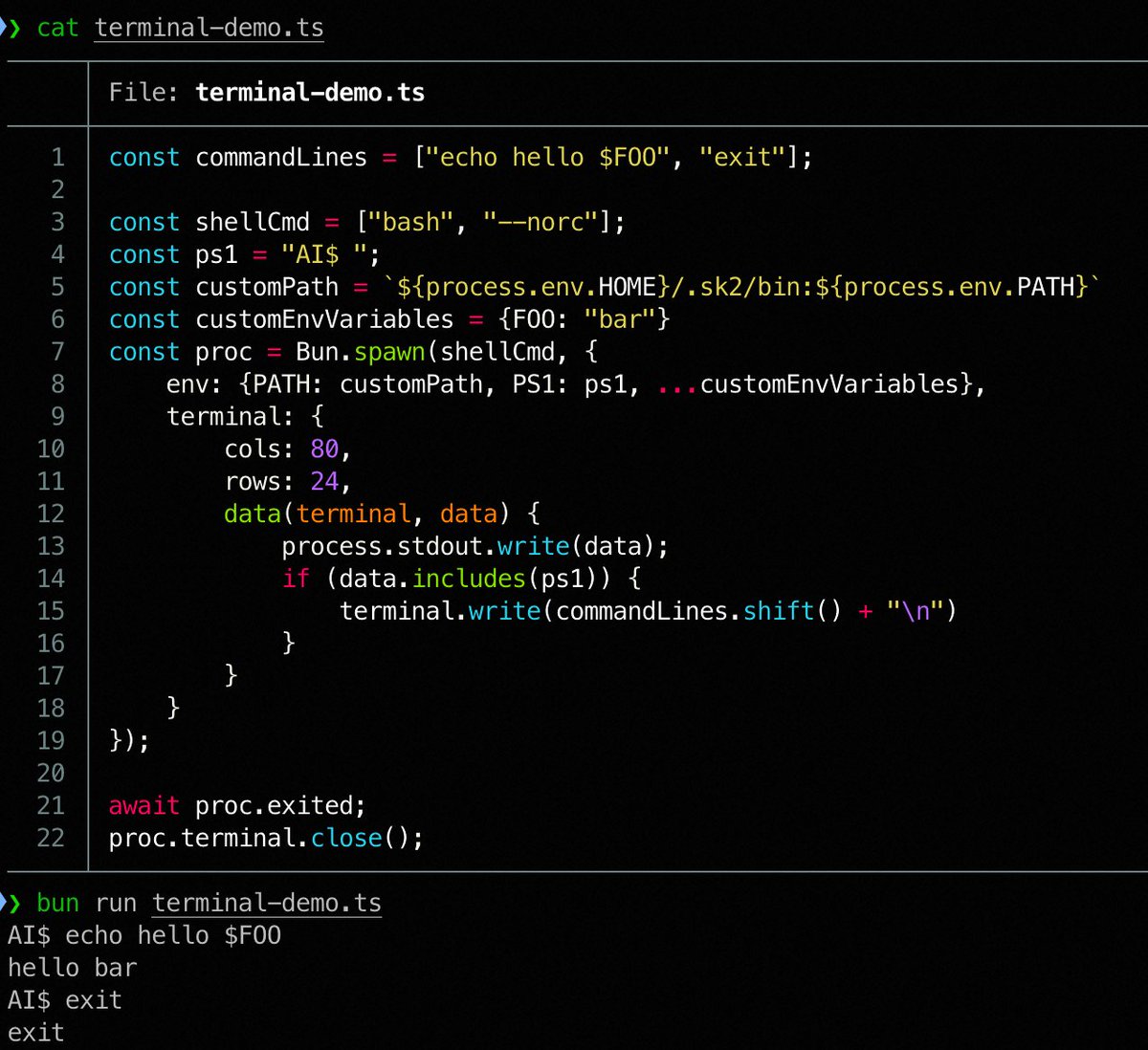The width and height of the screenshot is (1148, 1050).
Task: Click the output line "hello bar"
Action: coord(73,968)
